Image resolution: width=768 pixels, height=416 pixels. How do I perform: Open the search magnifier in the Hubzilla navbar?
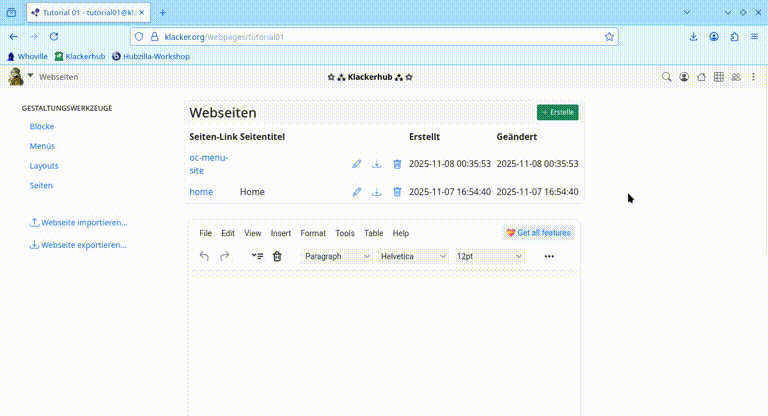[x=667, y=77]
